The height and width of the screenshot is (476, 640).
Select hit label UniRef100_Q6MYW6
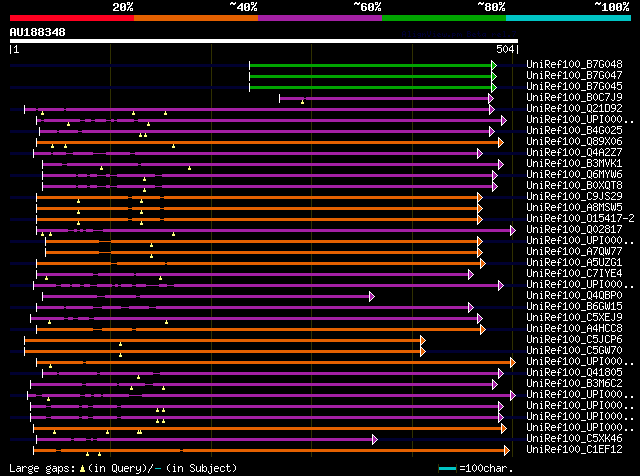[574, 175]
